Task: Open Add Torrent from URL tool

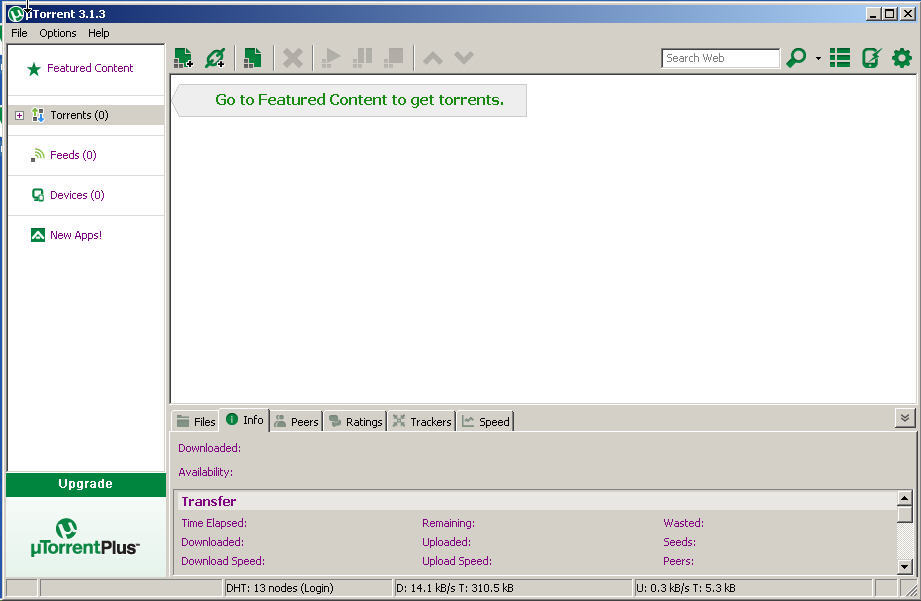Action: tap(215, 57)
